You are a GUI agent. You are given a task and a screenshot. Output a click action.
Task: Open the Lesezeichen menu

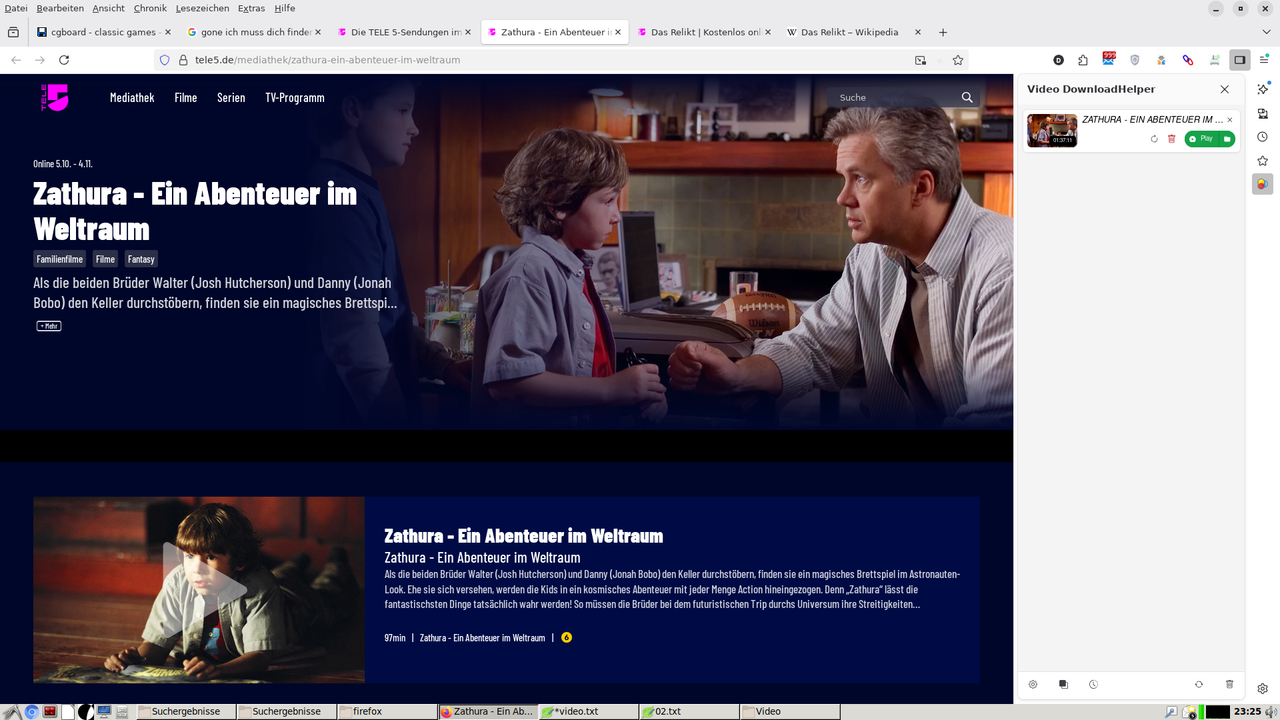[203, 8]
